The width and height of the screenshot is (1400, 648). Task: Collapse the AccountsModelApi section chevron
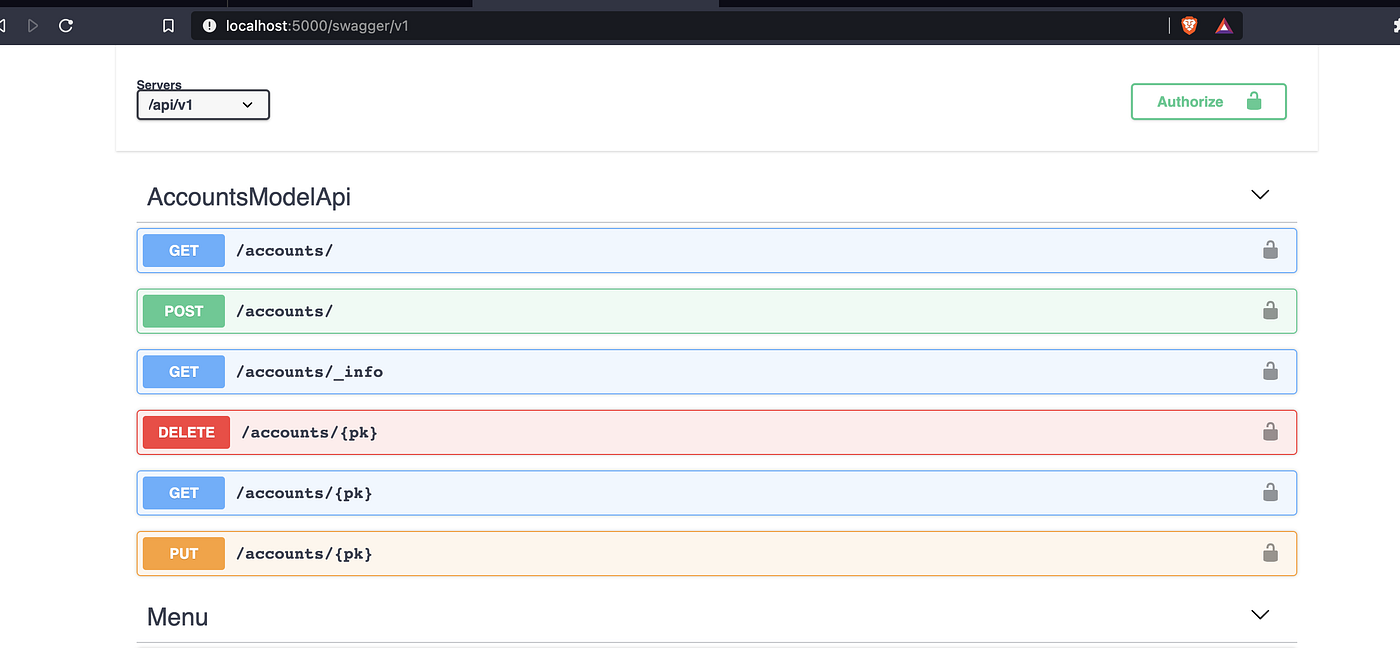[1260, 195]
